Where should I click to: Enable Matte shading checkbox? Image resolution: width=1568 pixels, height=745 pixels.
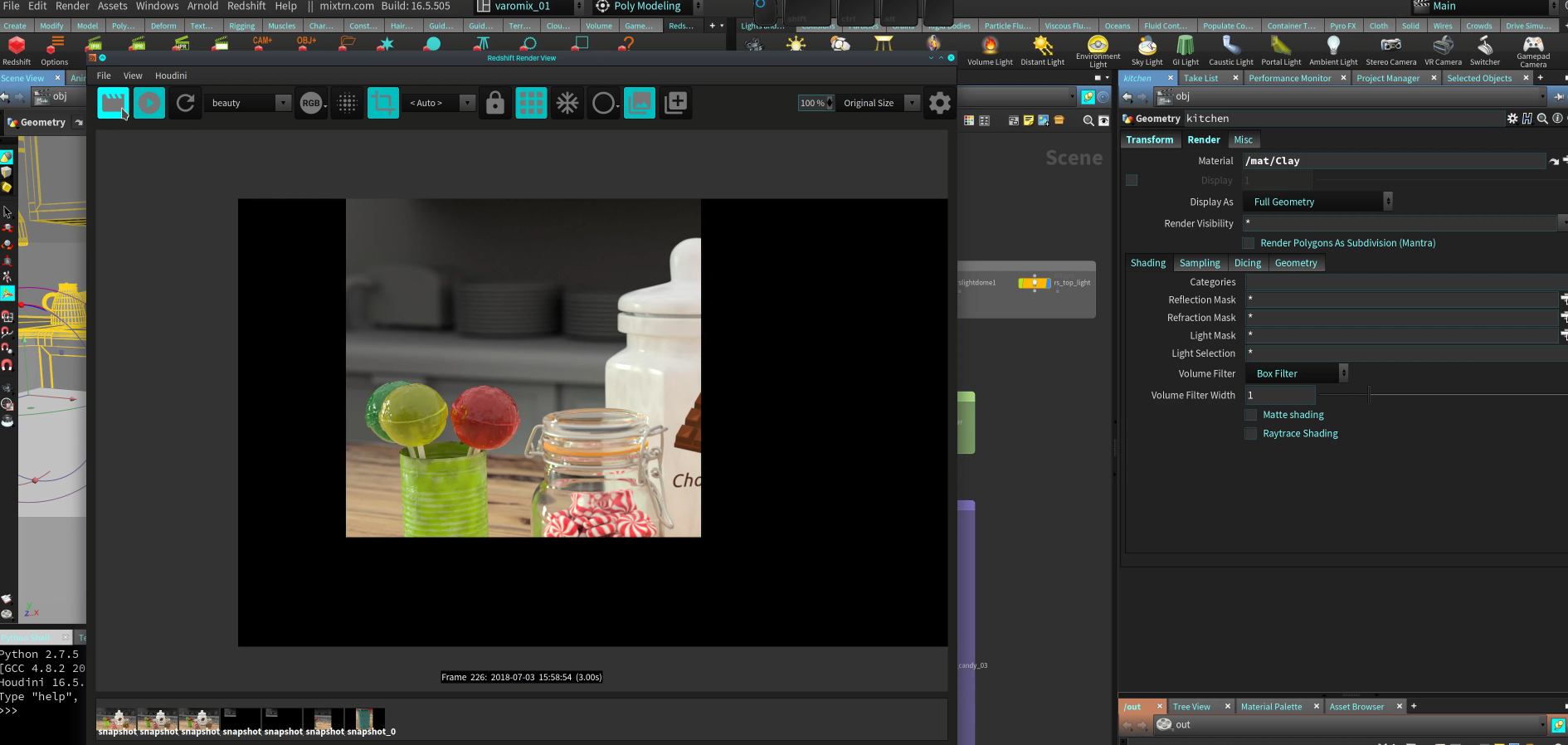[x=1251, y=415]
